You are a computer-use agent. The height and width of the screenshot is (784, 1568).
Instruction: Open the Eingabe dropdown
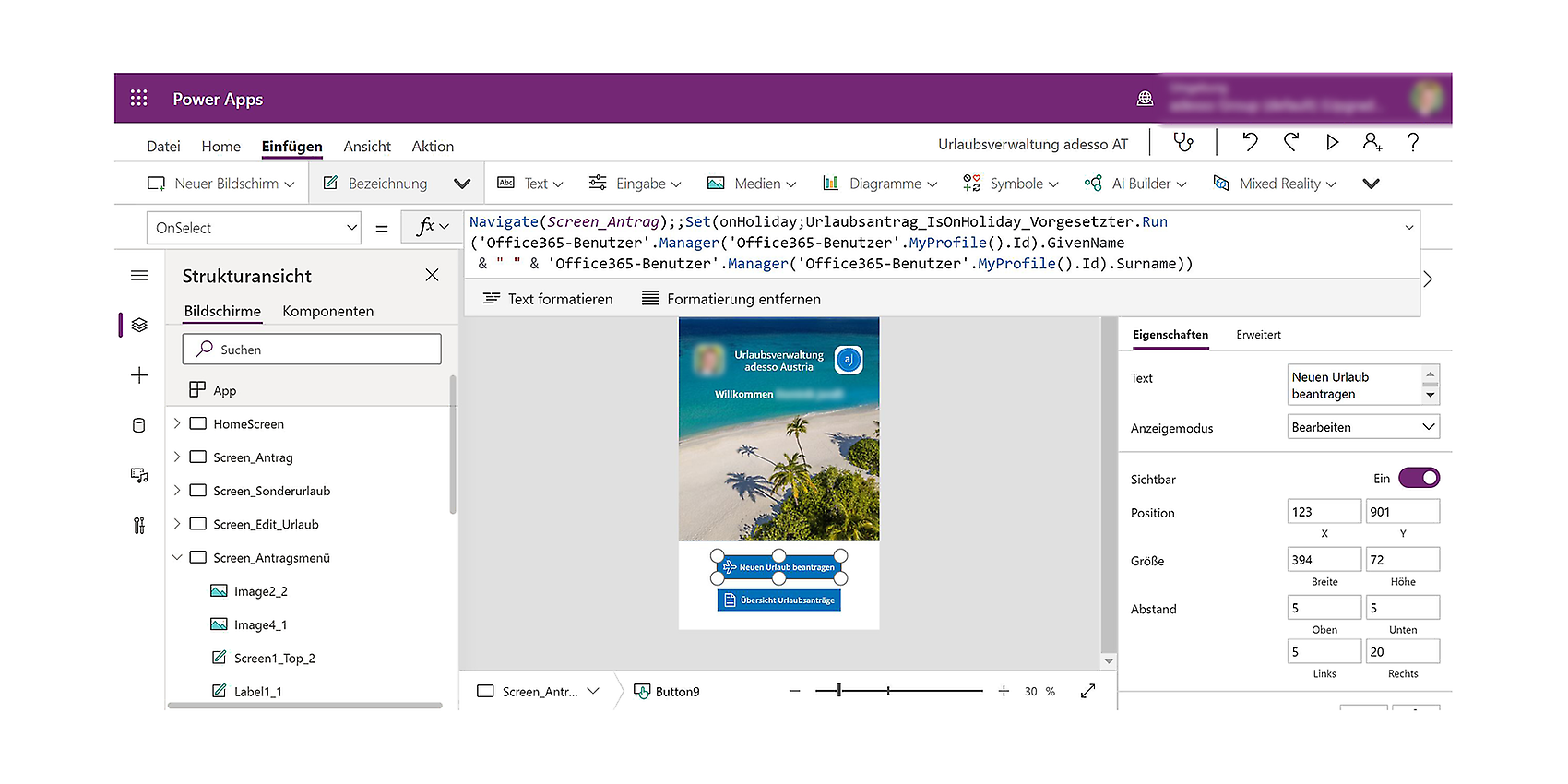coord(636,184)
